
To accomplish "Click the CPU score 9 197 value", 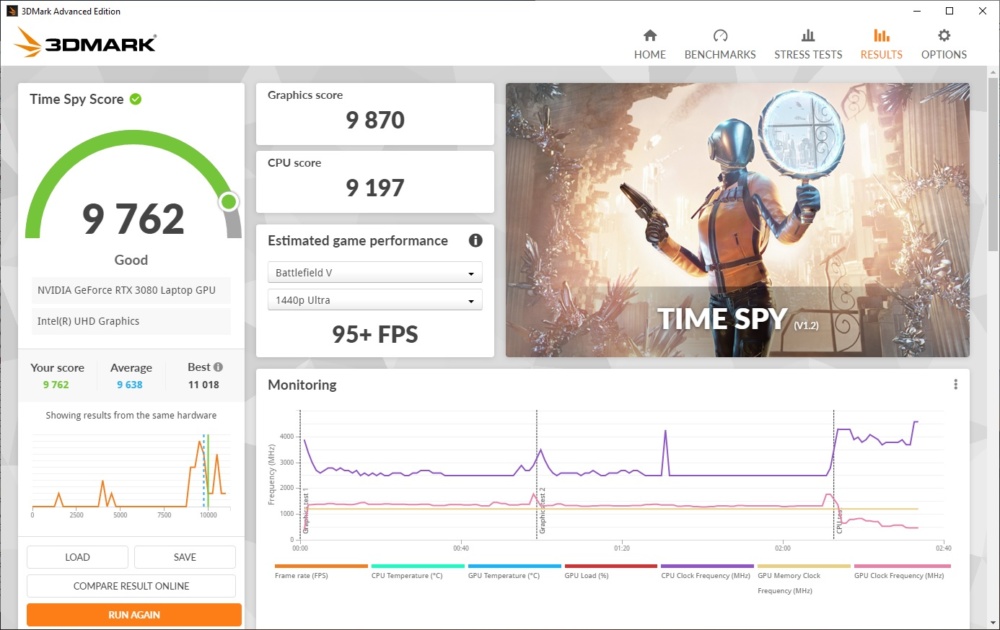I will [x=375, y=188].
